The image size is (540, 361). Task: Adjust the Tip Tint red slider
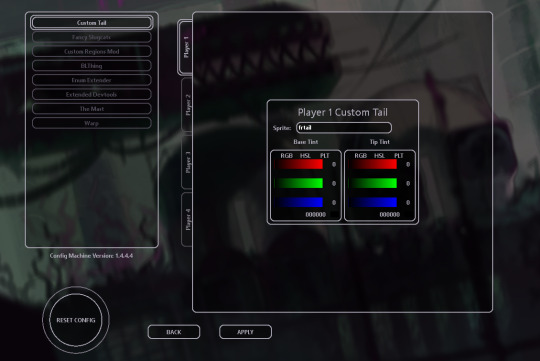(373, 164)
